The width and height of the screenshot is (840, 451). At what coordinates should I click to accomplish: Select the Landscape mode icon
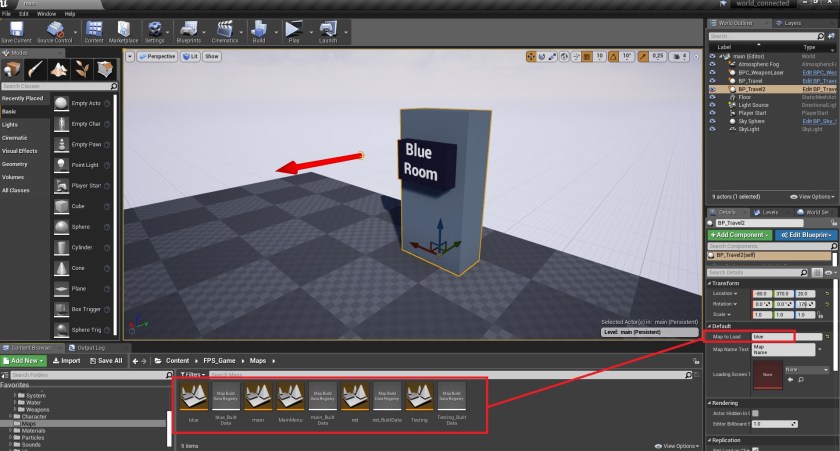61,69
